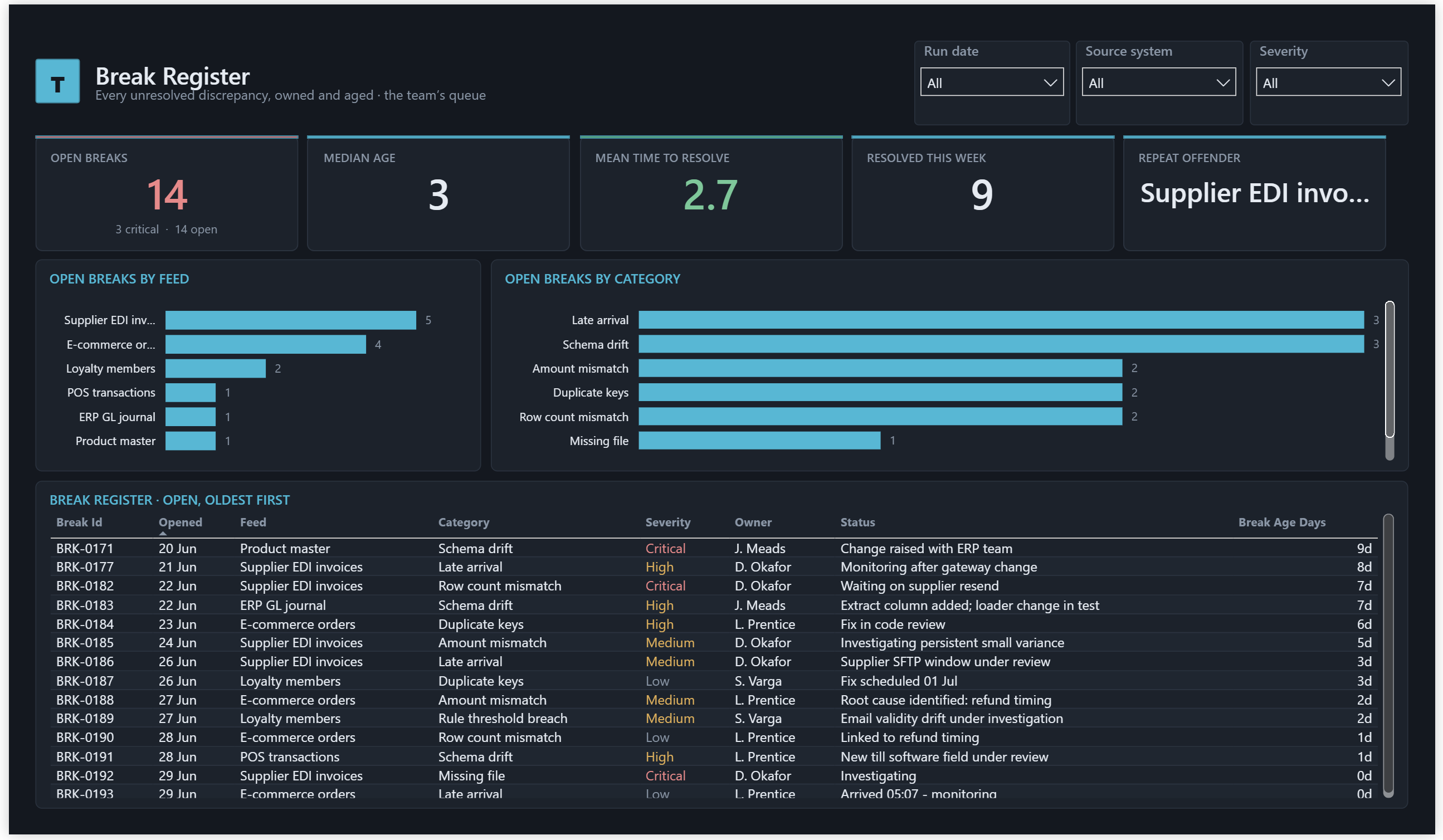
Task: Sort by the Owner column header
Action: (753, 522)
